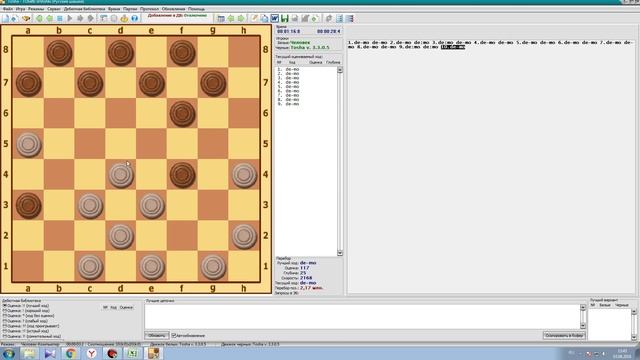This screenshot has height=360, width=640.
Task: Open Excel from the taskbar
Action: pyautogui.click(x=133, y=353)
